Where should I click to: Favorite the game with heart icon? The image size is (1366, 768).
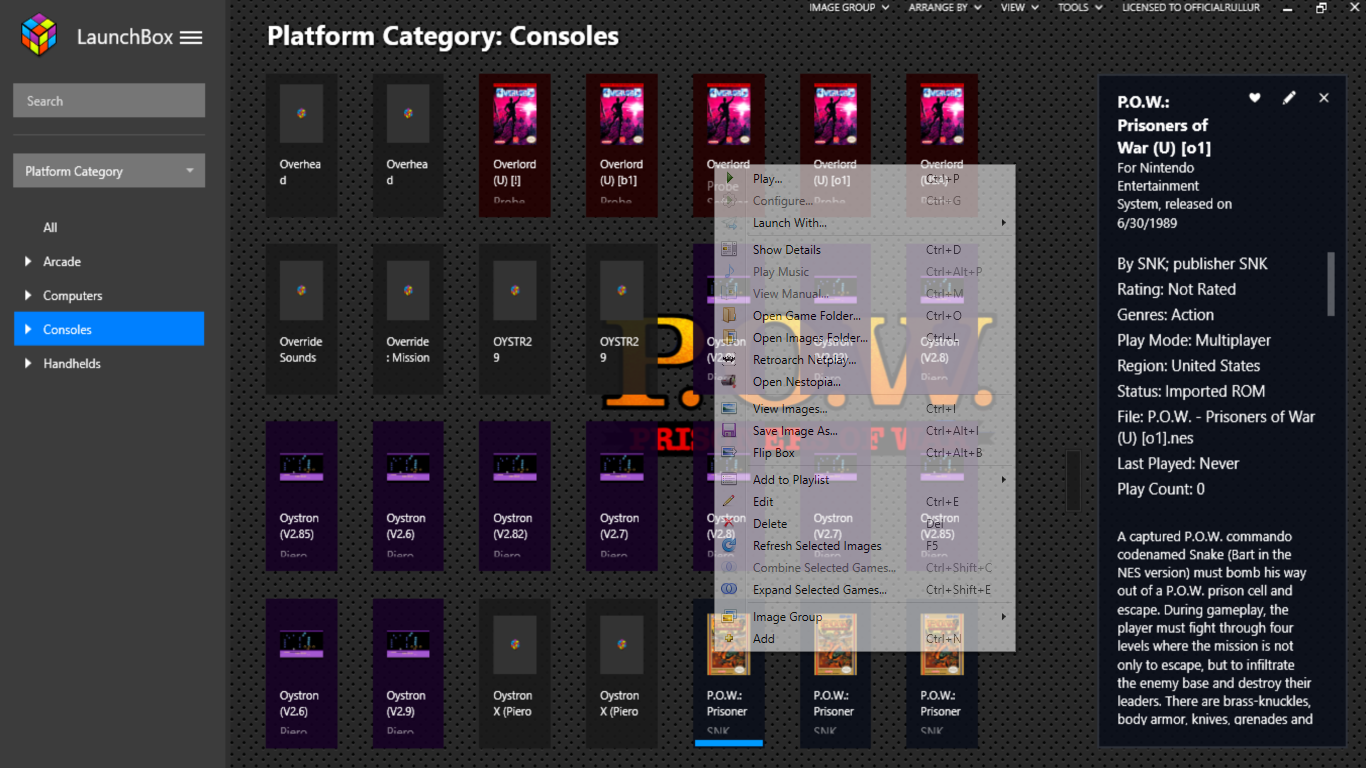pyautogui.click(x=1255, y=98)
